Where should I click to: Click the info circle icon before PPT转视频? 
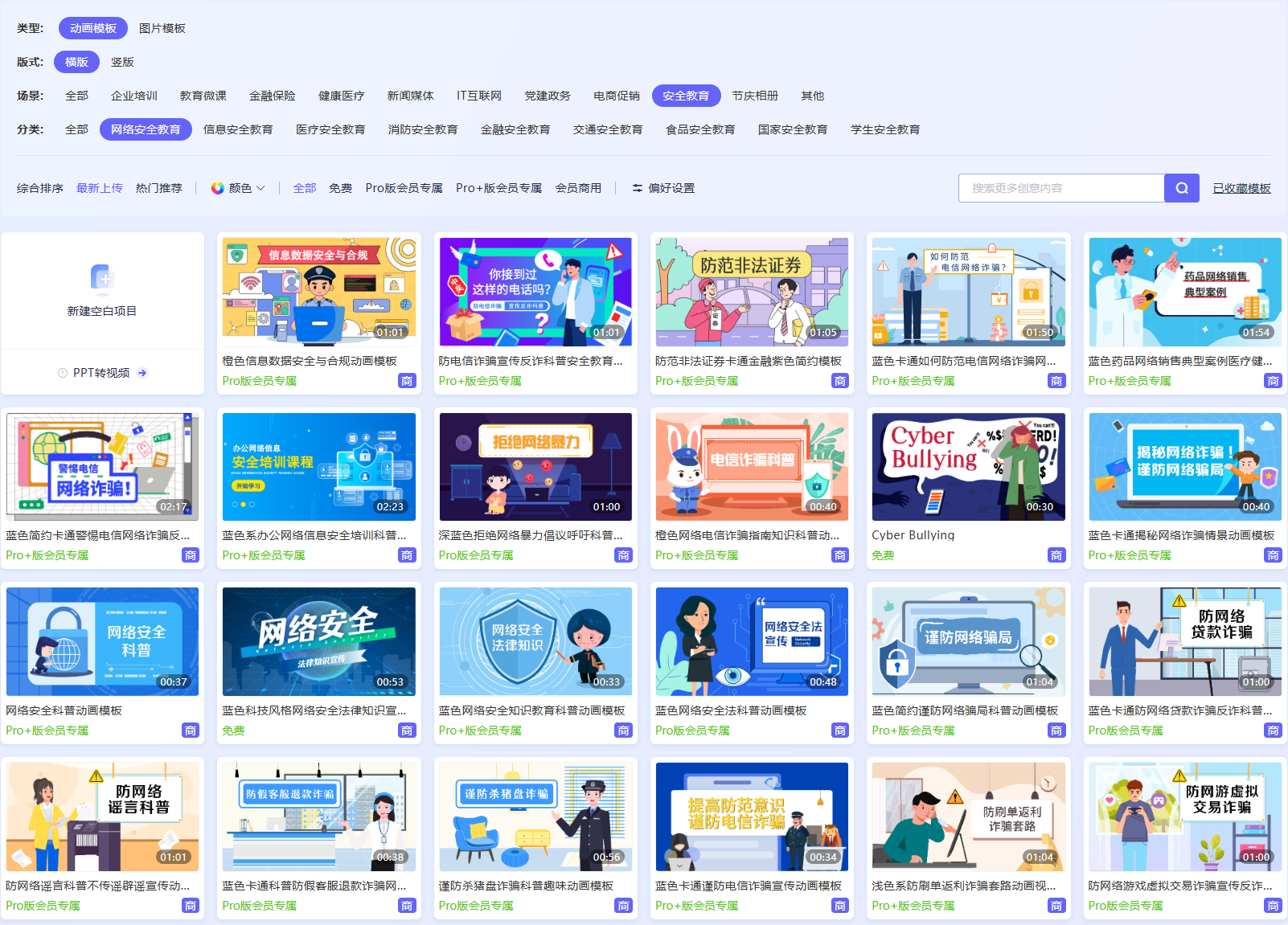[x=62, y=372]
